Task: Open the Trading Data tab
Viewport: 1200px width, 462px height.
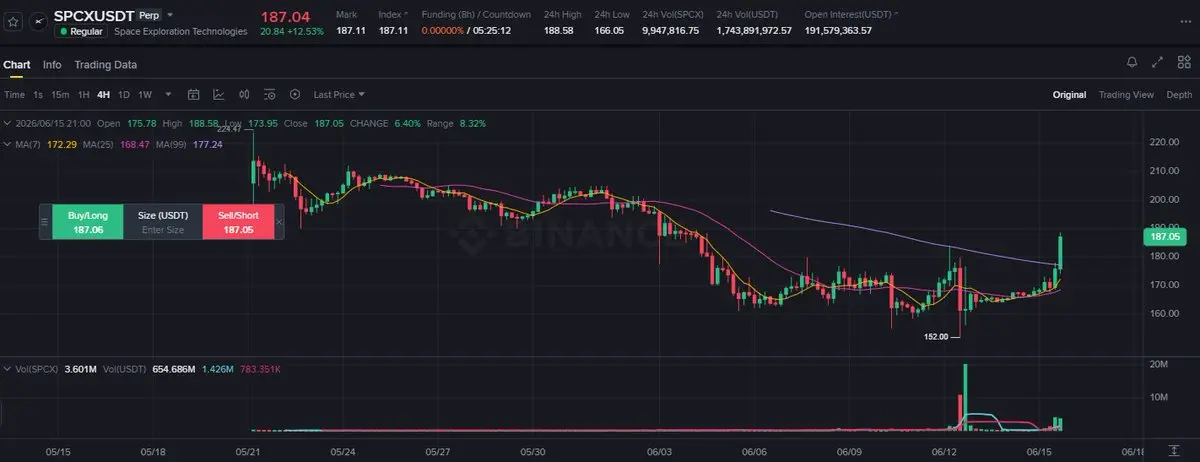Action: (x=105, y=64)
